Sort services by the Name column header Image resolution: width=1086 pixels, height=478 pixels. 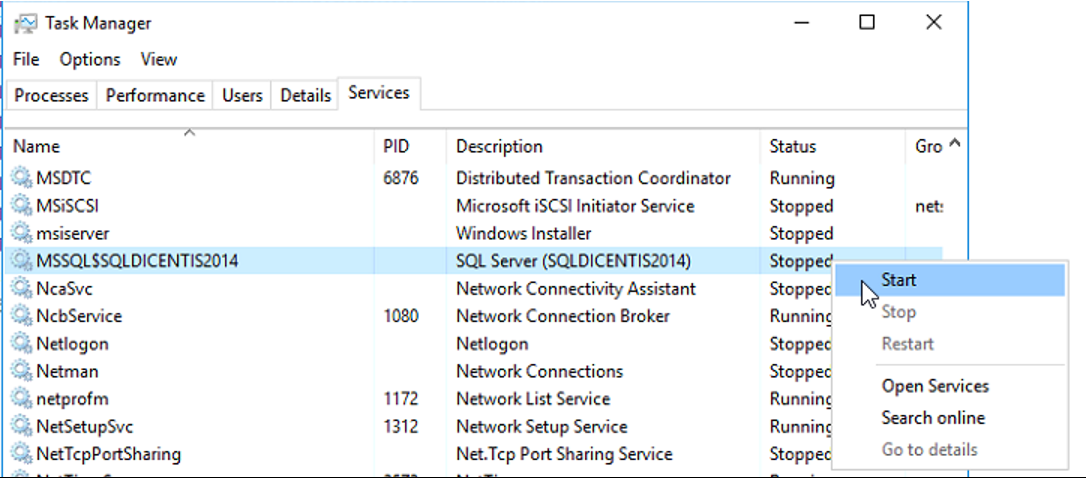tap(36, 147)
